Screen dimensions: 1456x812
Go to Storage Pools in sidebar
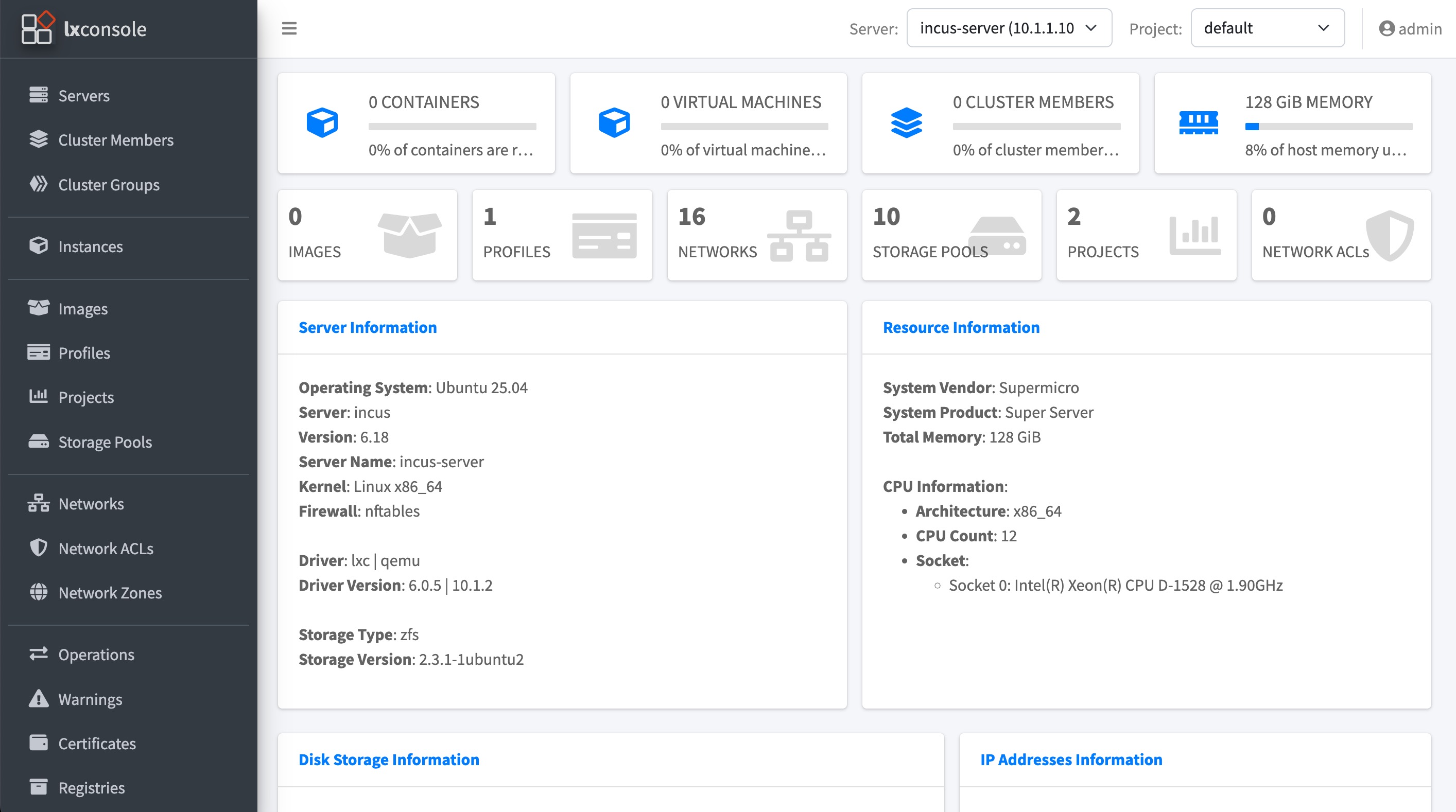(105, 442)
